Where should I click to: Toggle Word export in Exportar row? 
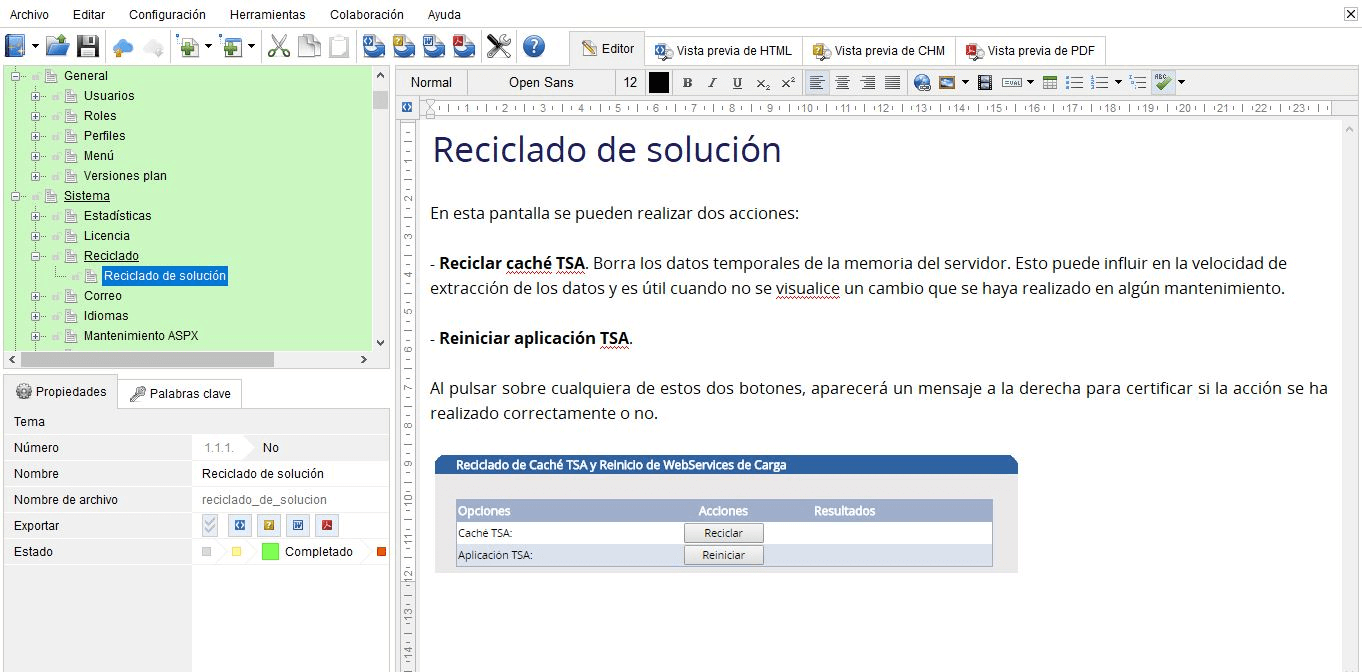coord(298,525)
